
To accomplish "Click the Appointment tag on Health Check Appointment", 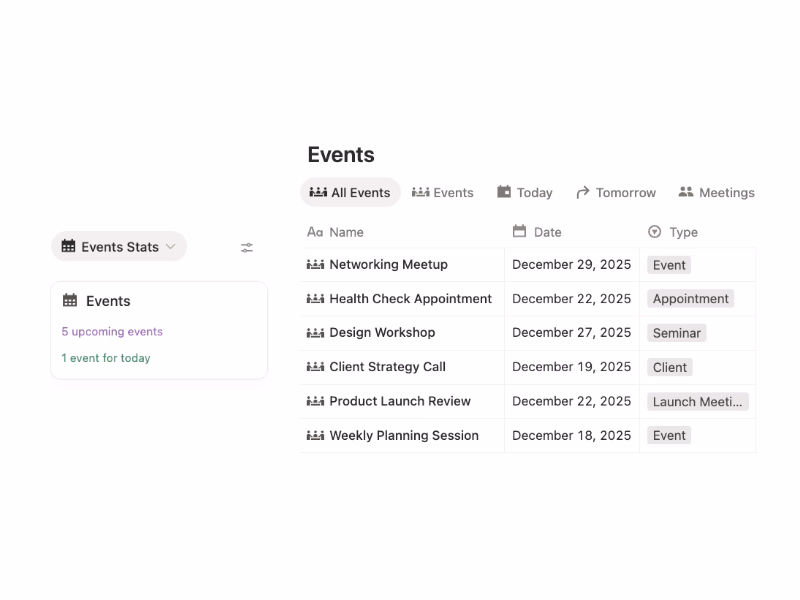I will pyautogui.click(x=690, y=298).
